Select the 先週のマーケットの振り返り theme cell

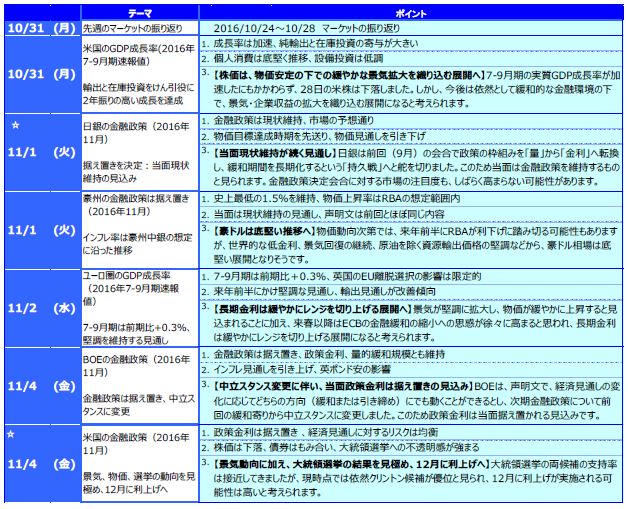click(133, 26)
